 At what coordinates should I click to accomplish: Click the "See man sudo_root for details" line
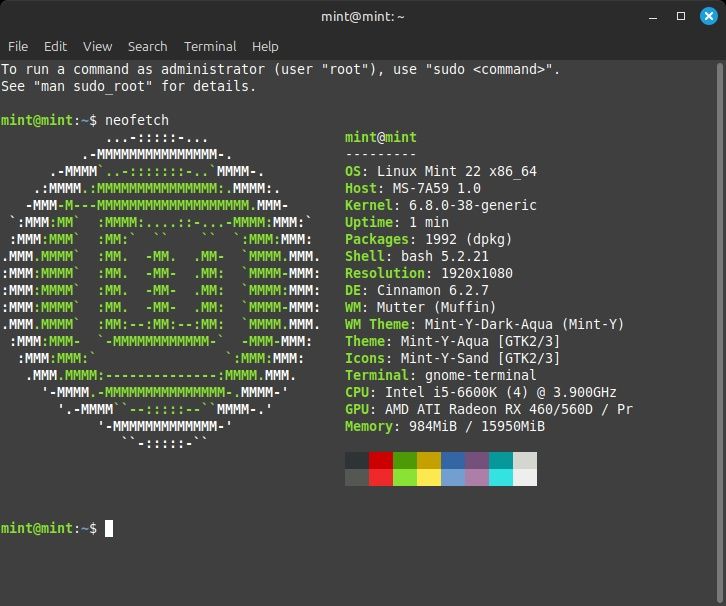[x=128, y=87]
